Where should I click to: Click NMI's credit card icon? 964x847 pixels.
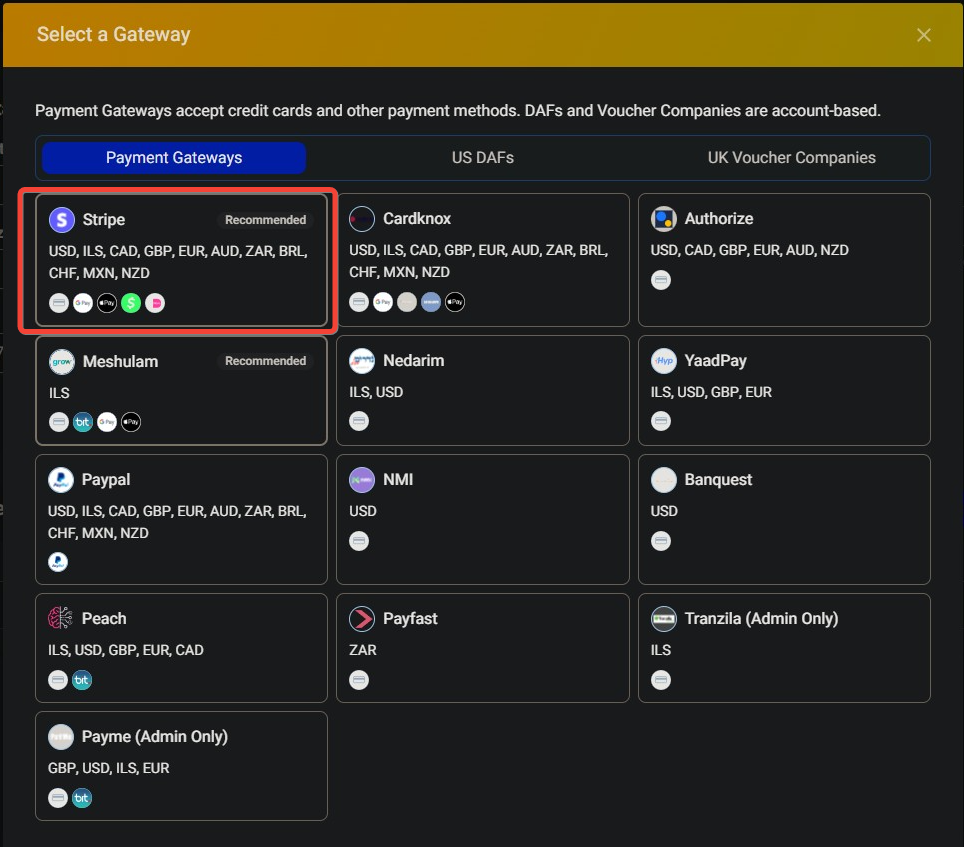pos(359,541)
